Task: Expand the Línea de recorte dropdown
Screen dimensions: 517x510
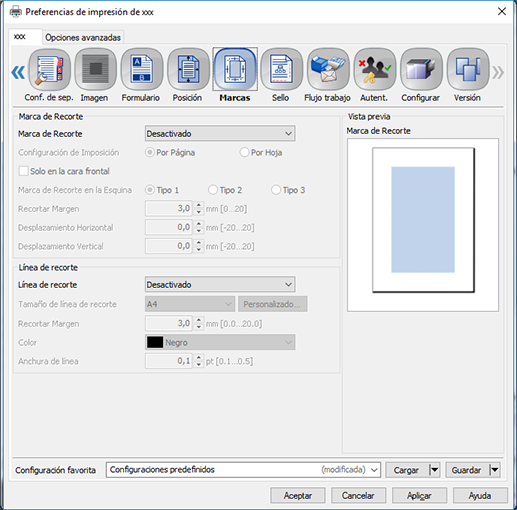Action: pos(220,285)
